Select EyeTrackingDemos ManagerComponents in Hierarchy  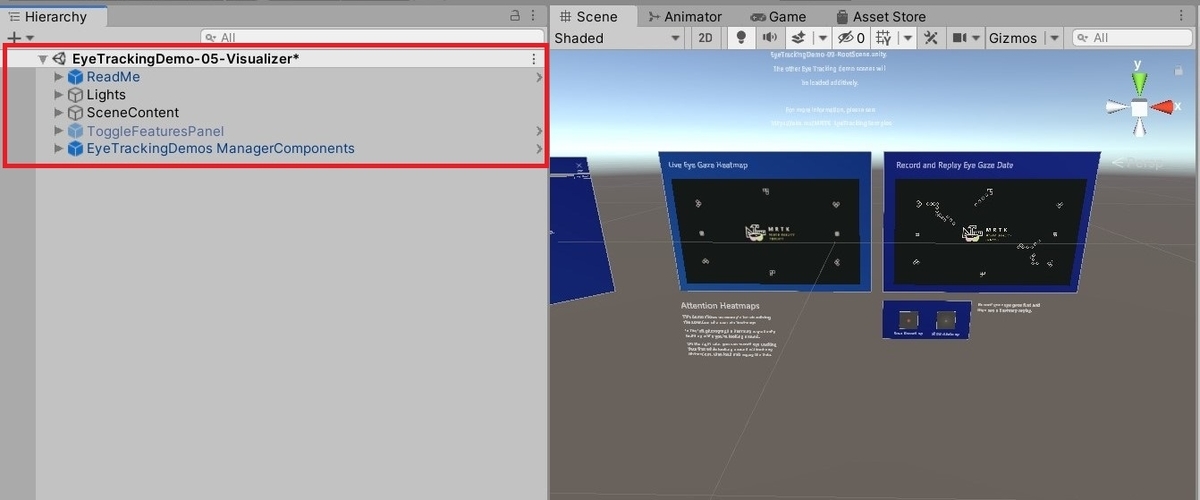click(220, 149)
